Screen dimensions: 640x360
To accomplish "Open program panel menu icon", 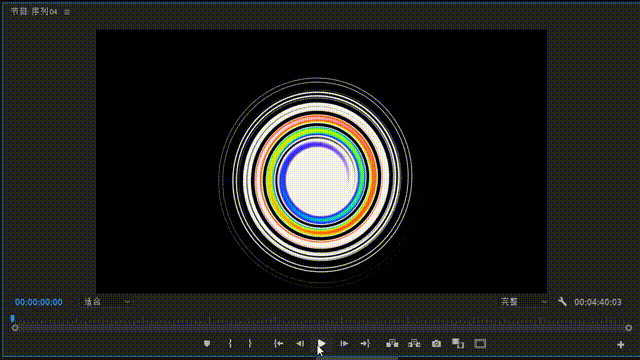I will (x=67, y=12).
